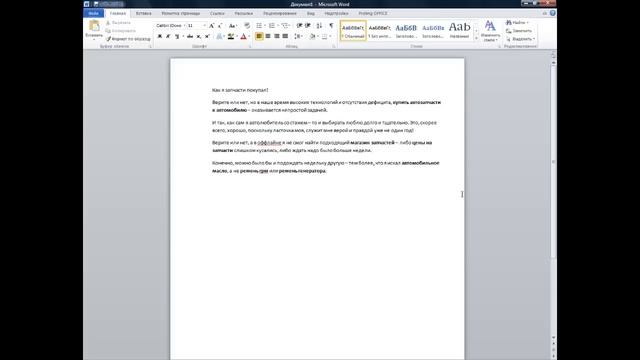Toggle Superscript formatting
This screenshot has width=640, height=360.
(x=207, y=36)
